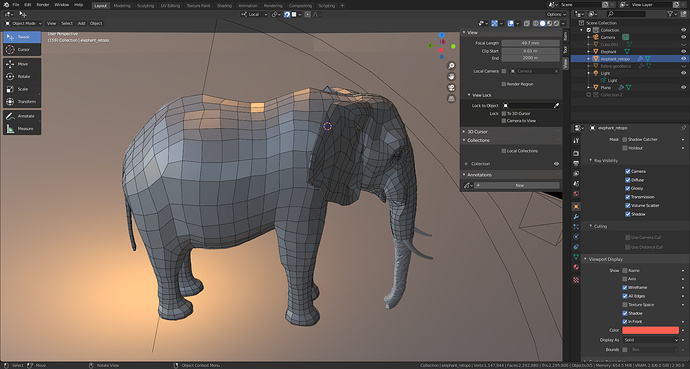Enable Shadow Catcher checkbox

[x=625, y=139]
